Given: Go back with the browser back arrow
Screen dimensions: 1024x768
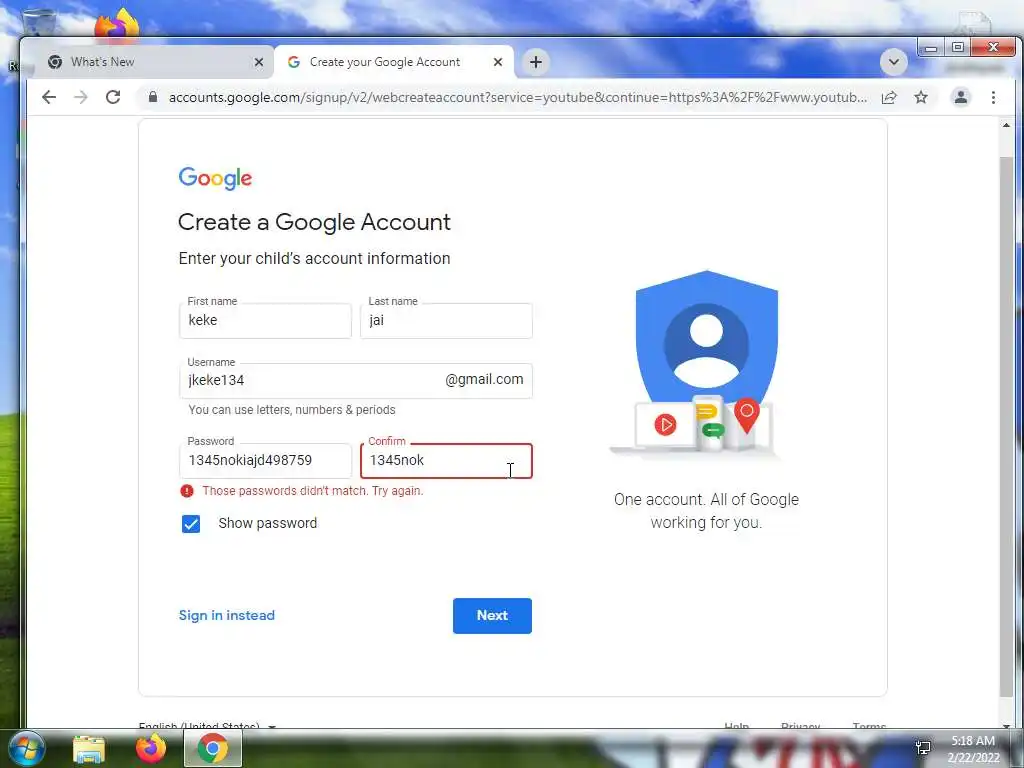Looking at the screenshot, I should tap(49, 97).
